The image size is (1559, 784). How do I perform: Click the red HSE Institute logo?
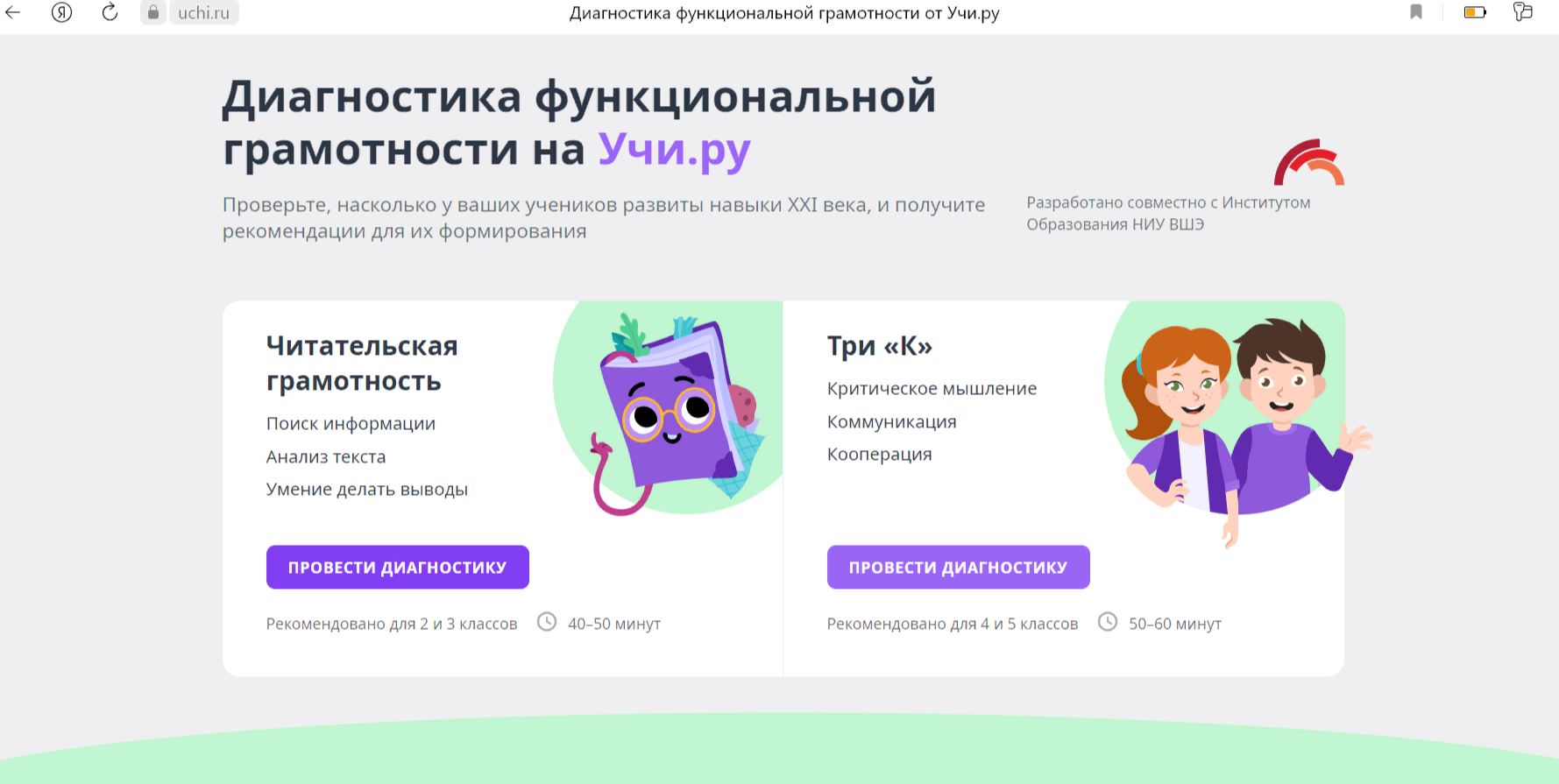pyautogui.click(x=1309, y=162)
